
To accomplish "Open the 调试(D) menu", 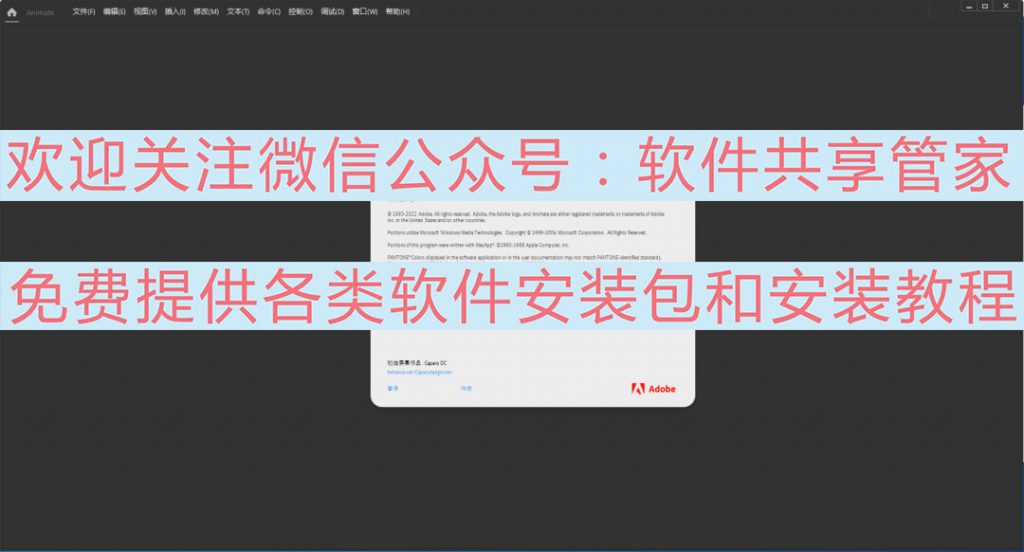I will pos(332,12).
